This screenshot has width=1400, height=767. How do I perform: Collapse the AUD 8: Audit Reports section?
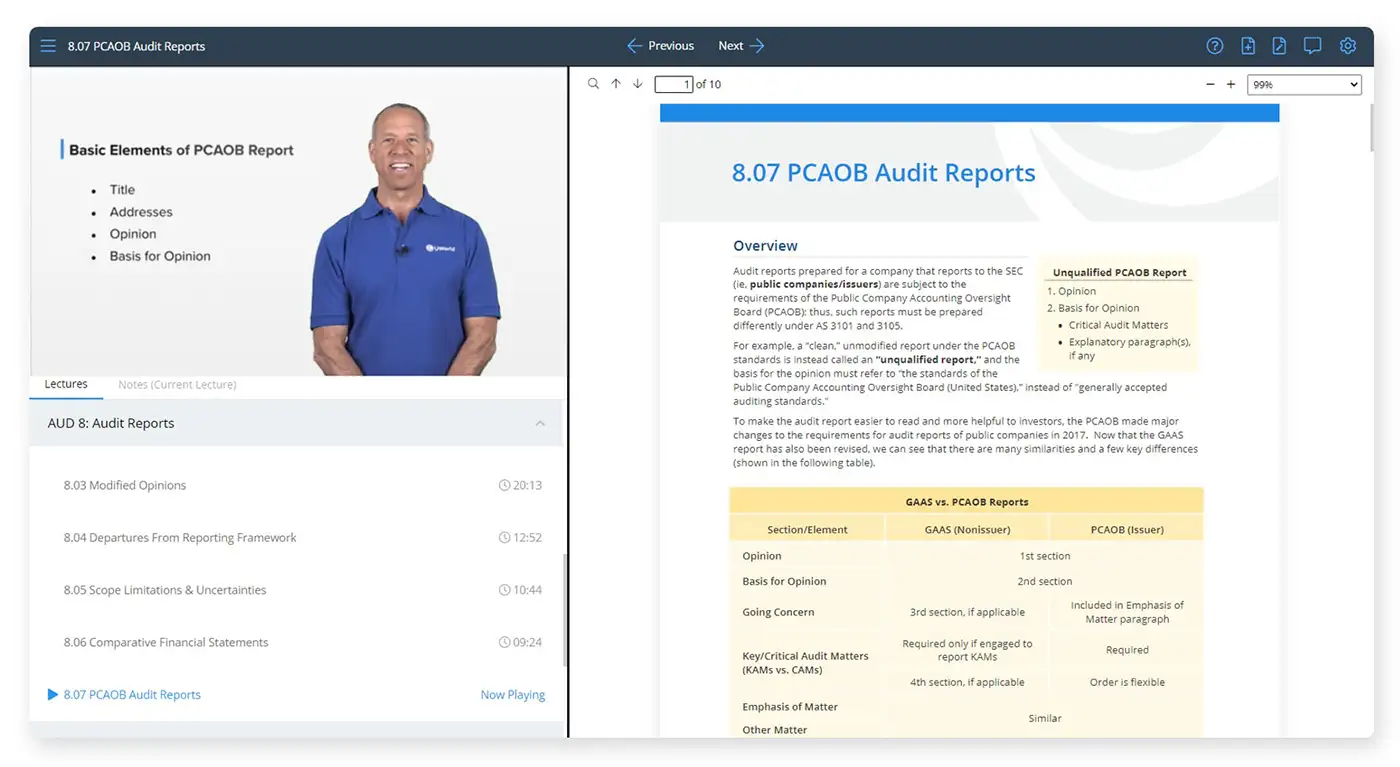(540, 423)
